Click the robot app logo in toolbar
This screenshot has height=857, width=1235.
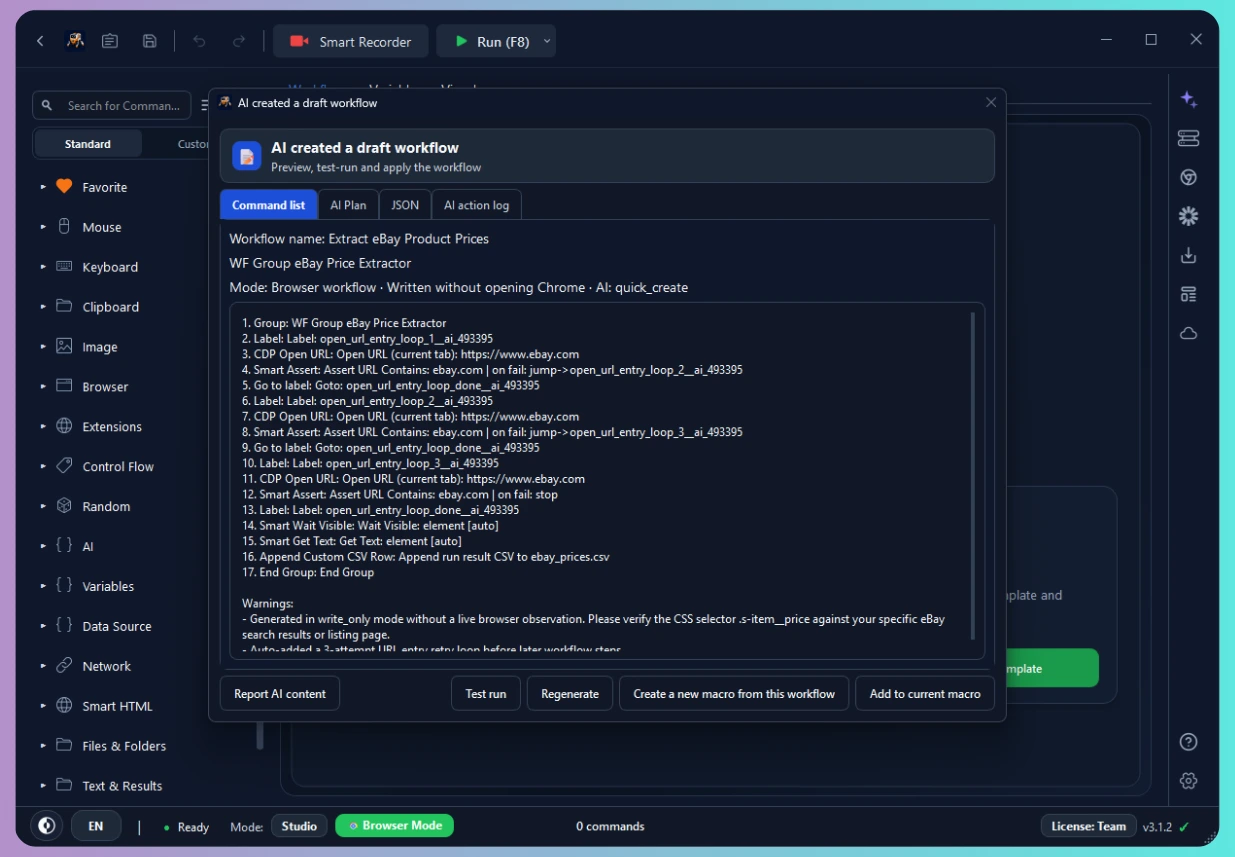click(75, 41)
